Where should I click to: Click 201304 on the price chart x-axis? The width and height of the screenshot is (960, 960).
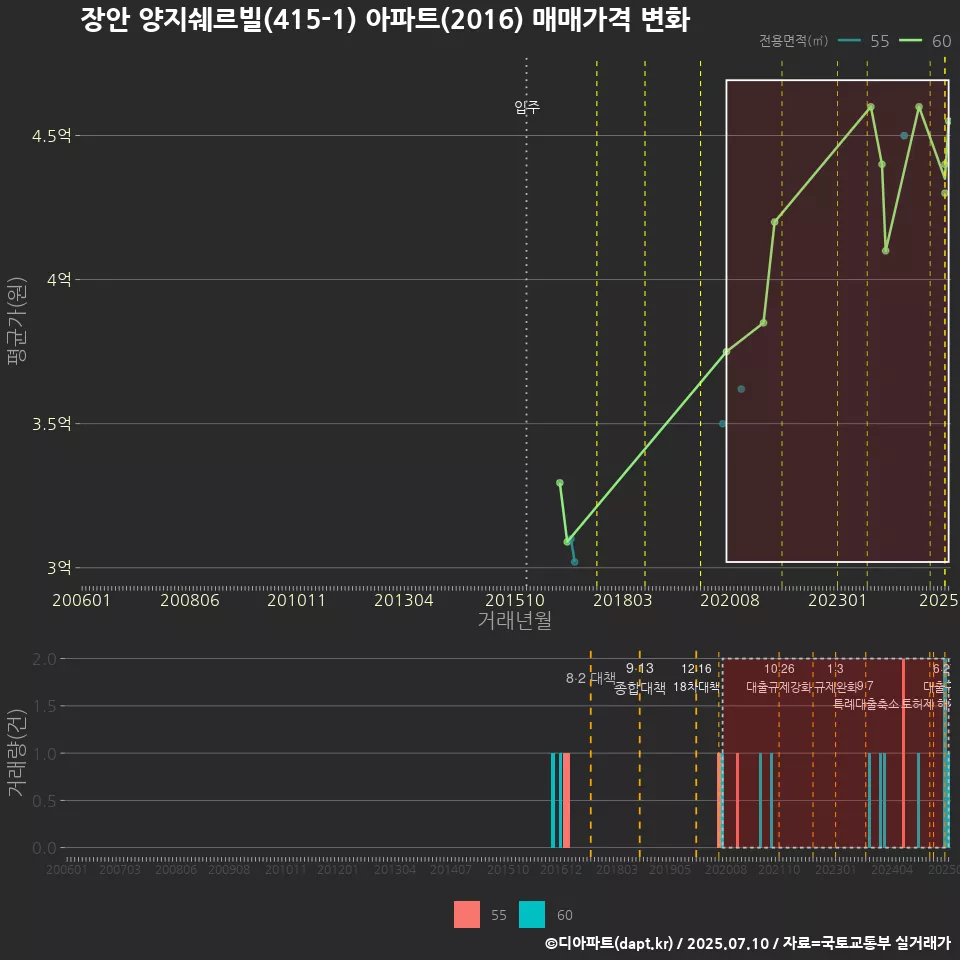[x=403, y=600]
